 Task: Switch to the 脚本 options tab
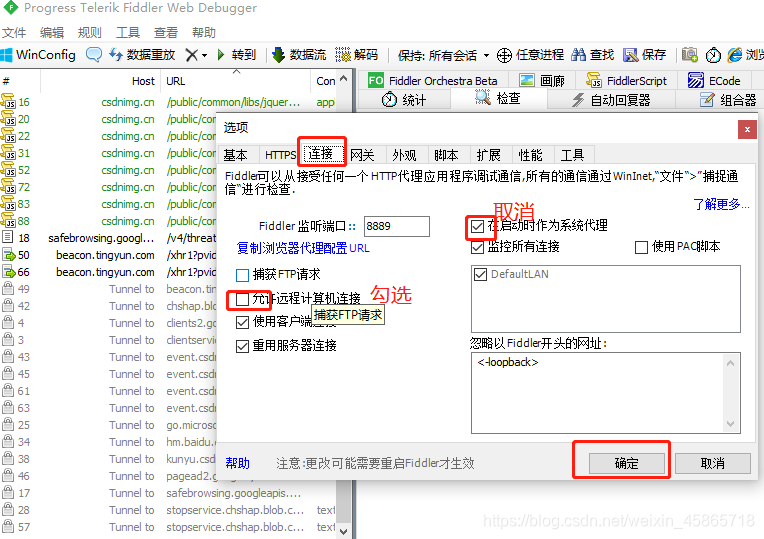tap(446, 155)
